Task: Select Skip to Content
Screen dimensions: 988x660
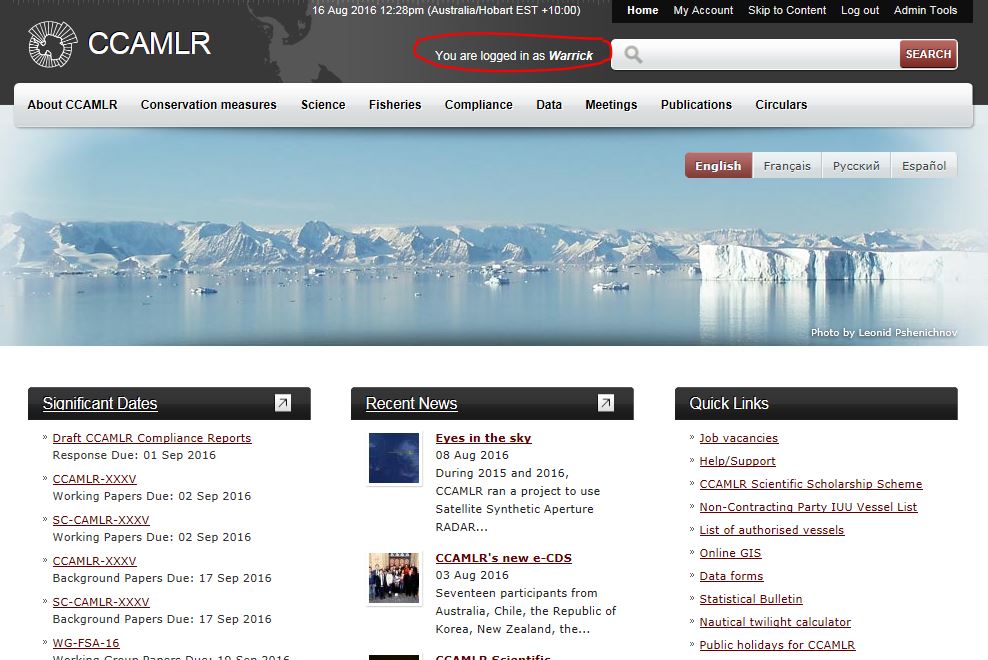Action: [787, 10]
